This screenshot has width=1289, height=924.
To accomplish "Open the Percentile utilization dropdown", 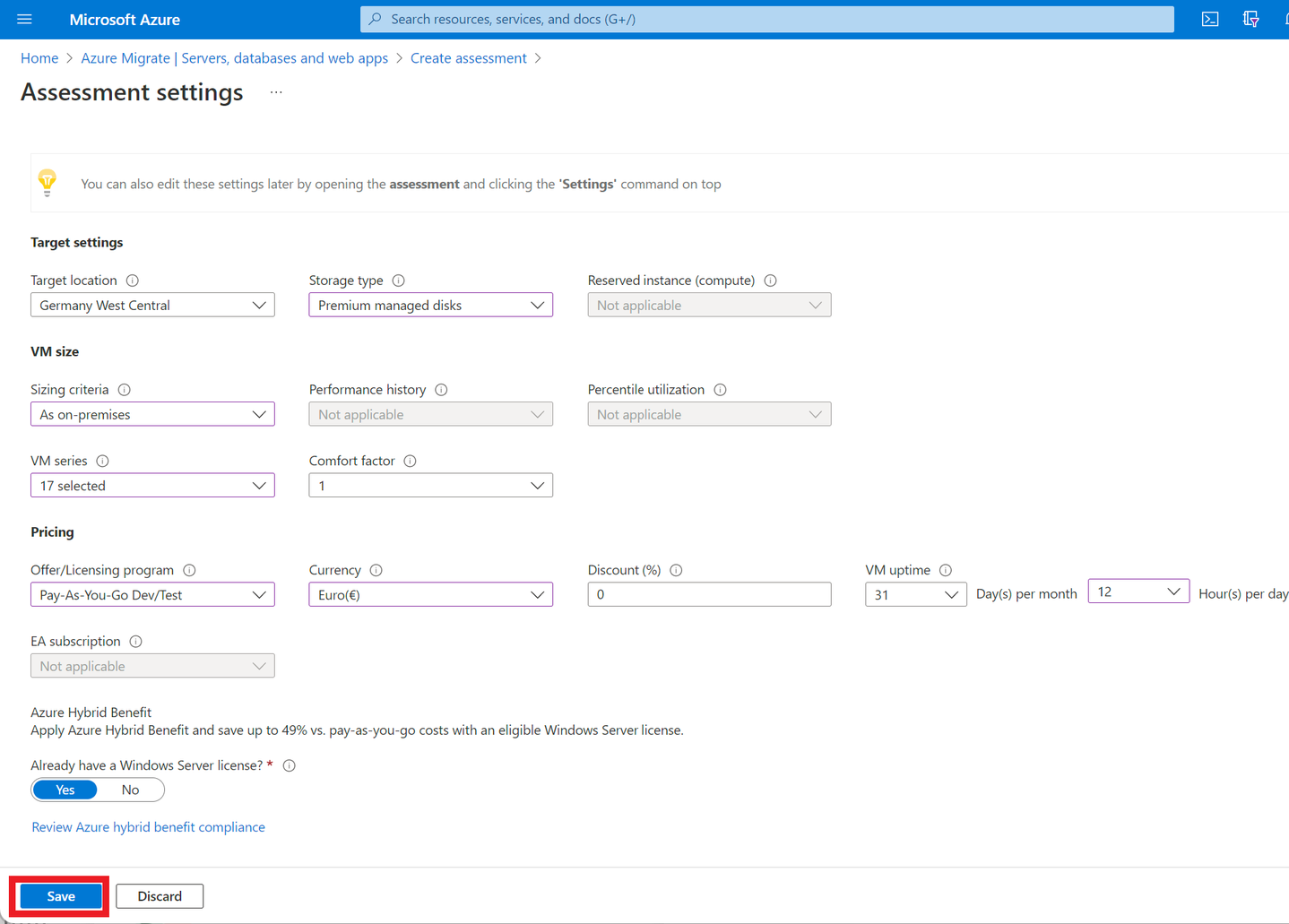I will pyautogui.click(x=709, y=414).
